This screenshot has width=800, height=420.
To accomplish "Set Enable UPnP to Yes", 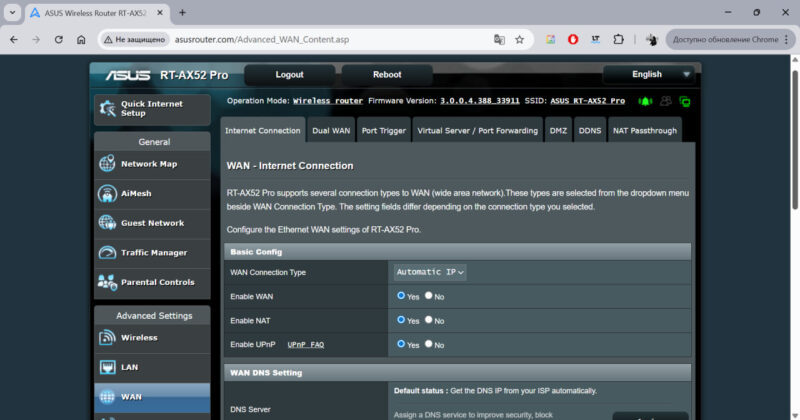I will tap(401, 343).
